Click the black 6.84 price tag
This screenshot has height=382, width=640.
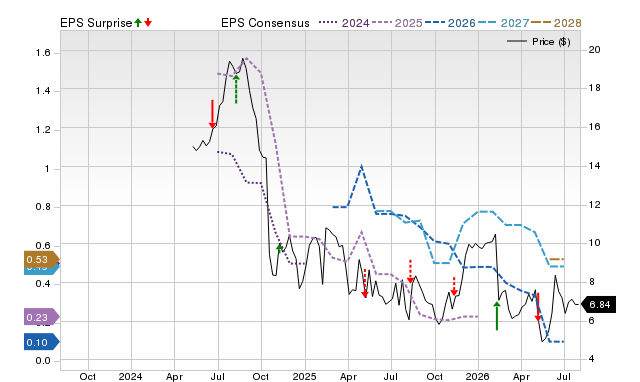click(598, 304)
